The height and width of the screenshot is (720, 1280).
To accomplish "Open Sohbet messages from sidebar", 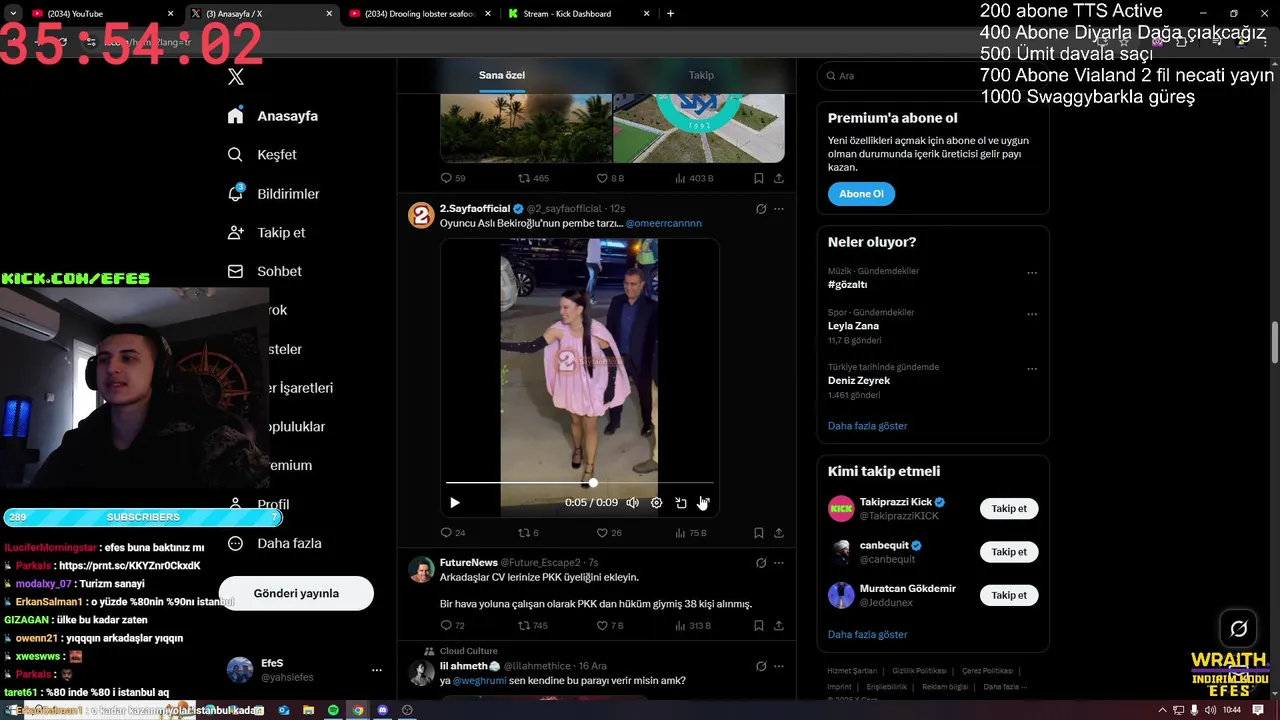I will coord(264,272).
